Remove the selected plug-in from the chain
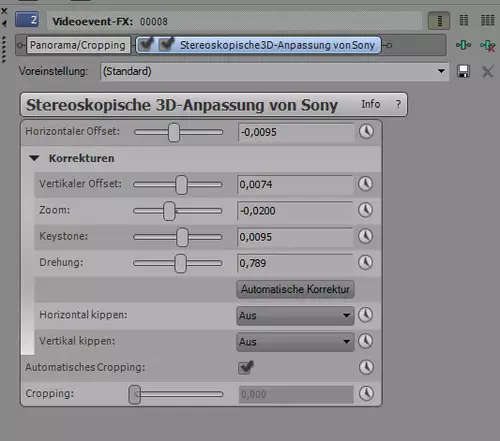 click(488, 45)
